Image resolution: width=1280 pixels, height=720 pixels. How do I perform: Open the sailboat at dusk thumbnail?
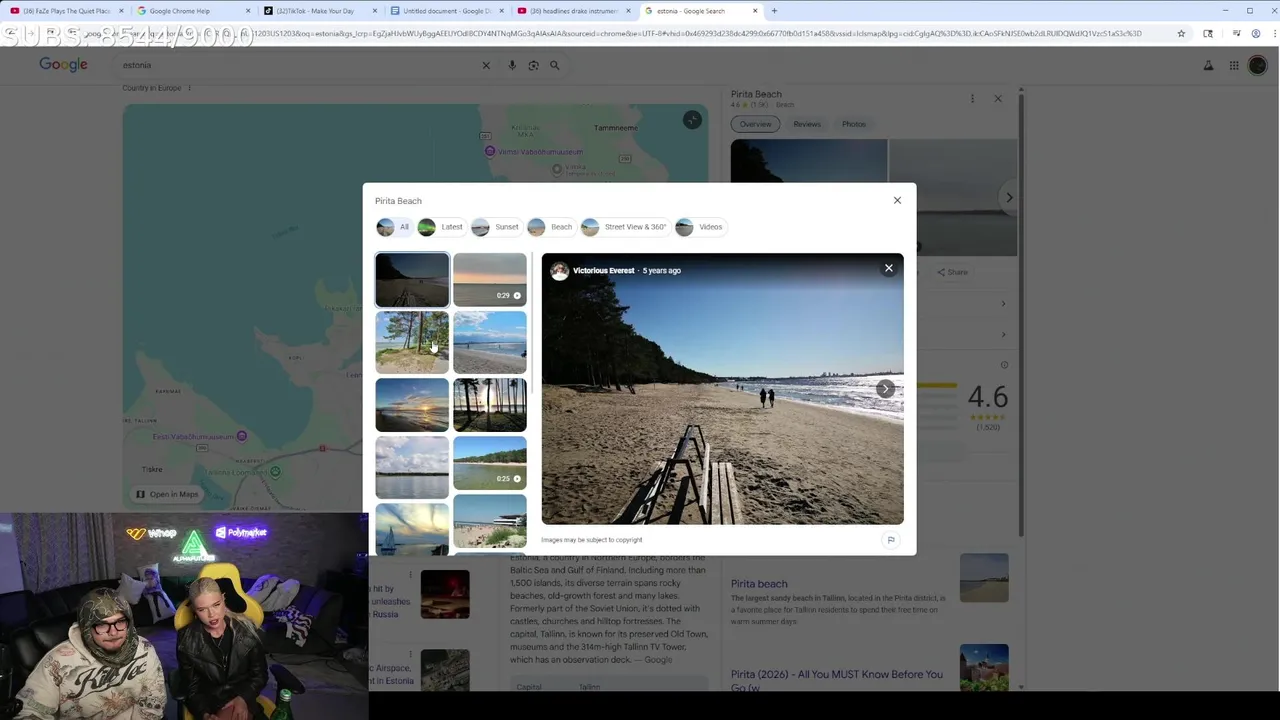(412, 528)
